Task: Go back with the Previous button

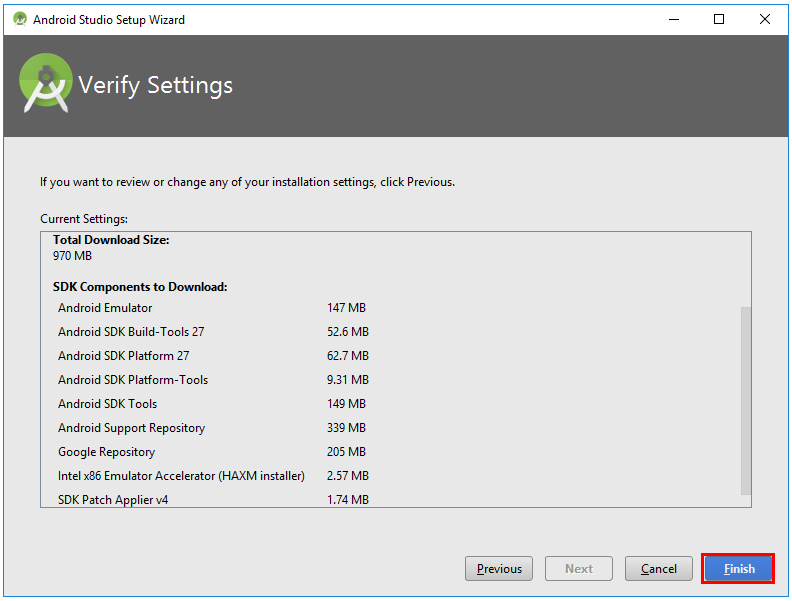Action: pyautogui.click(x=499, y=569)
